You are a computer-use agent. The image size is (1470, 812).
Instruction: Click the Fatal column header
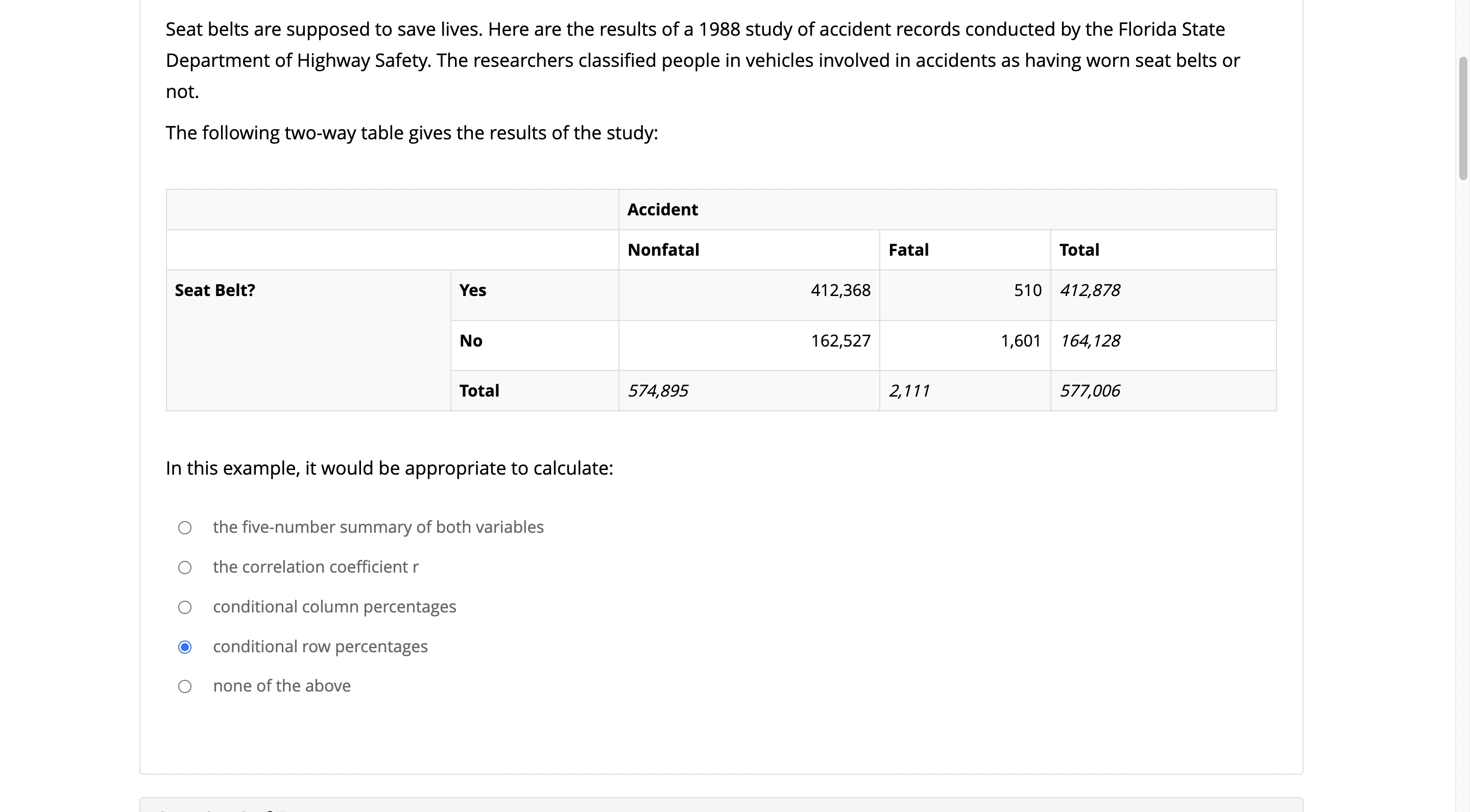965,250
